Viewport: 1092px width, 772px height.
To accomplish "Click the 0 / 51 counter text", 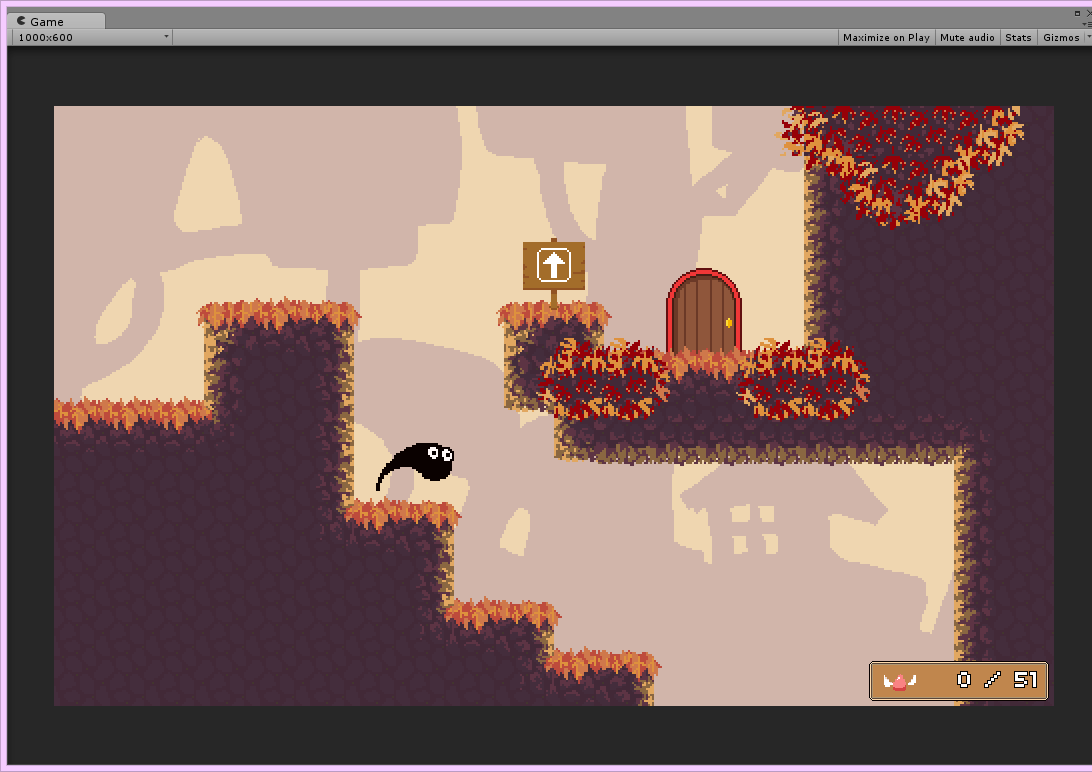I will point(997,679).
